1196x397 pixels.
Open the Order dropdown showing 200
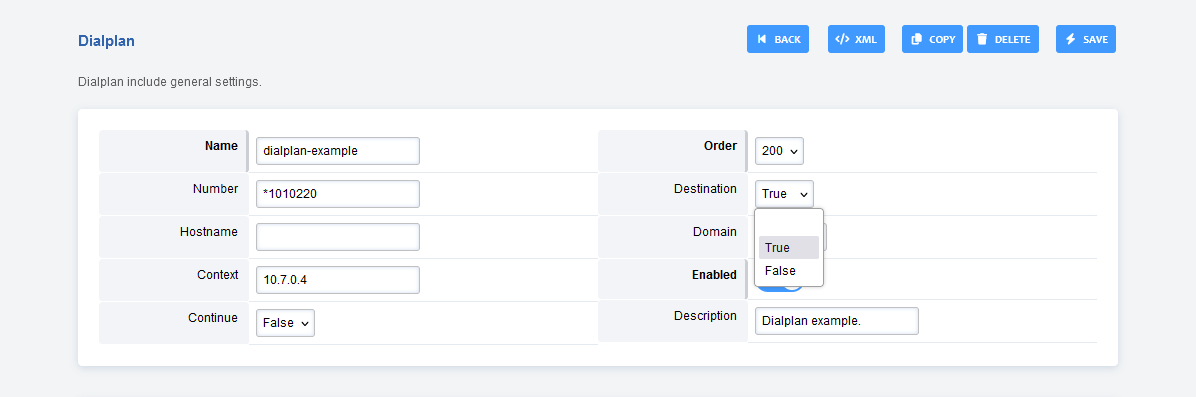(780, 151)
